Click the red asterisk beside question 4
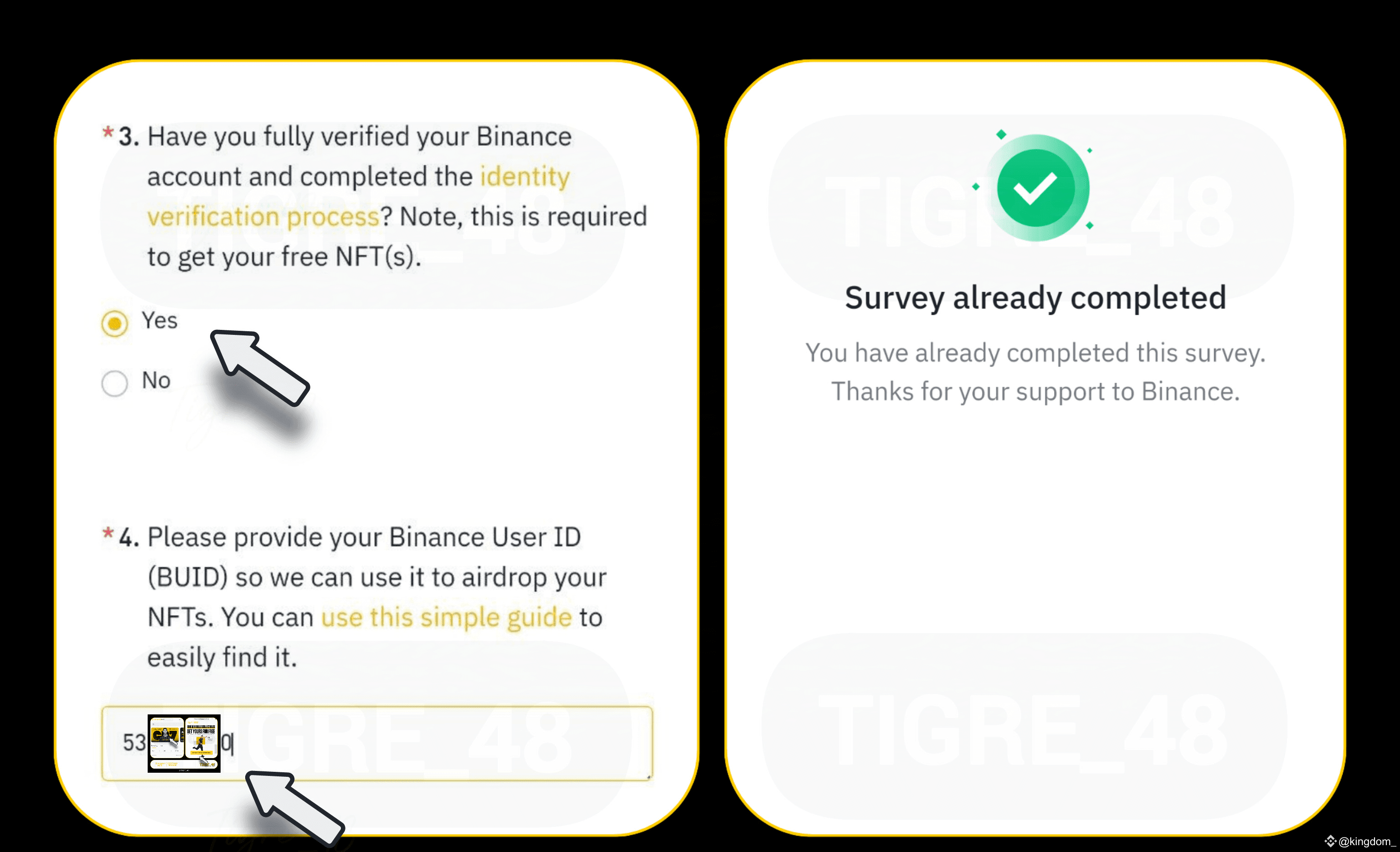 pos(108,534)
